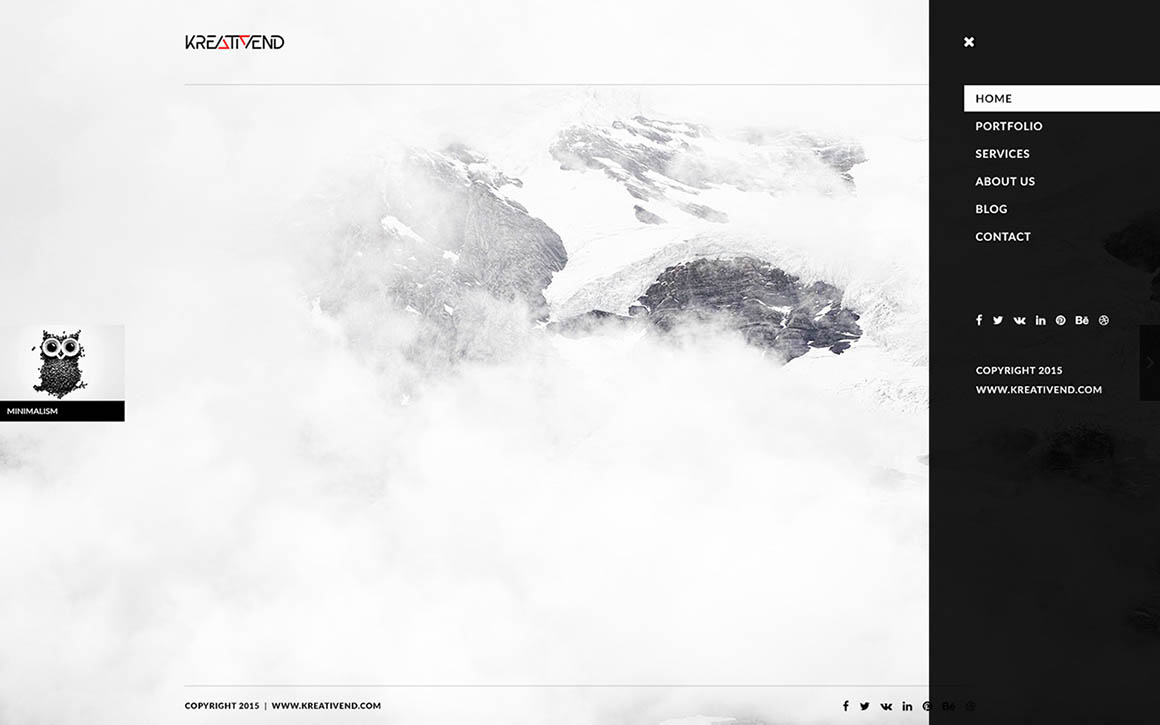
Task: Click the footer Facebook icon
Action: click(845, 706)
